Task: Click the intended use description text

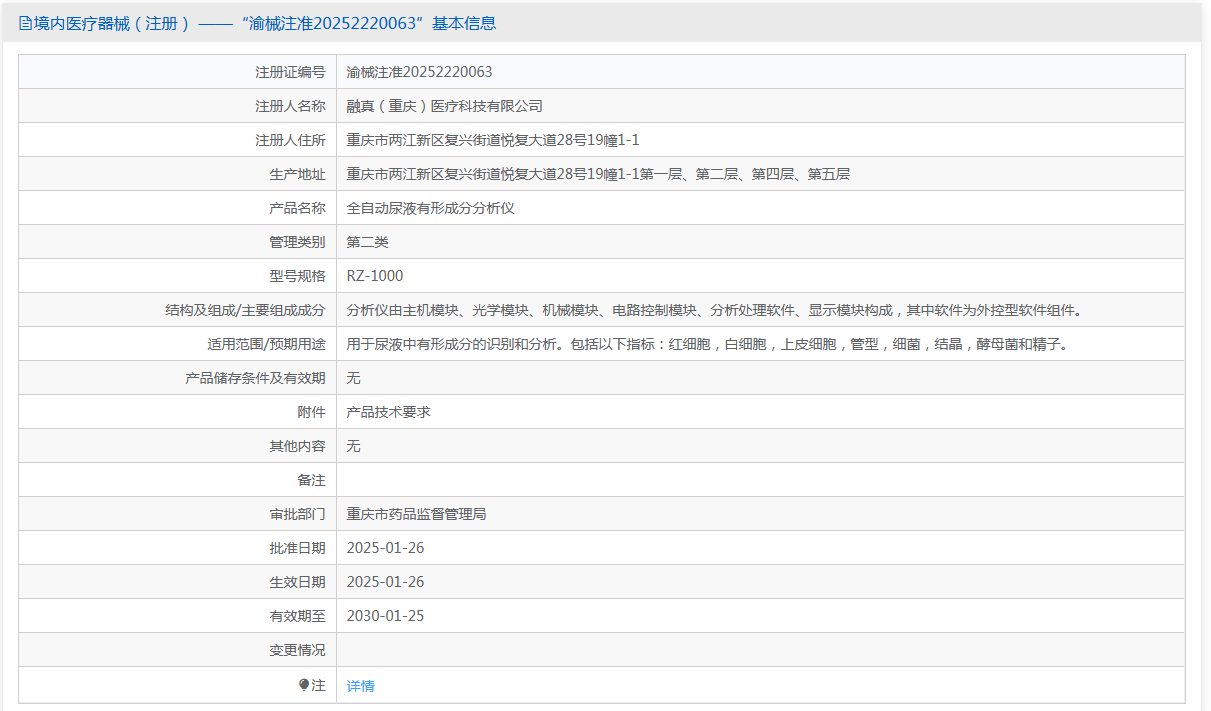Action: pos(707,344)
